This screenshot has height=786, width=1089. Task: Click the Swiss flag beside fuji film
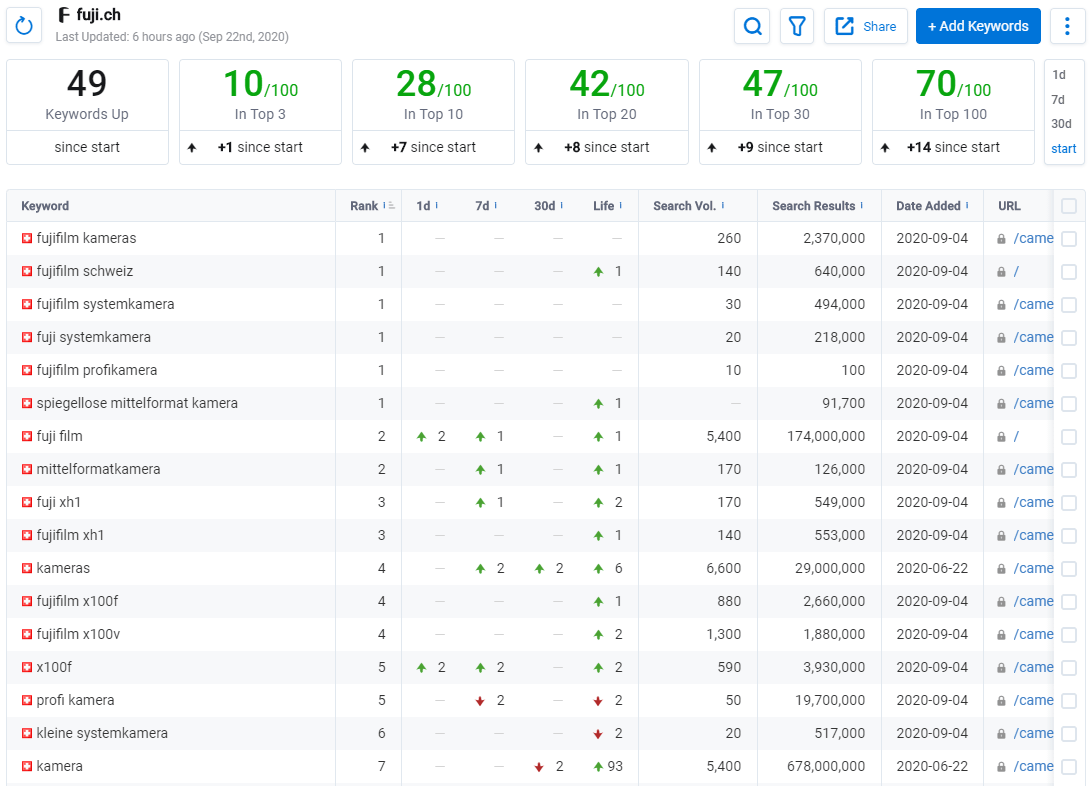27,436
